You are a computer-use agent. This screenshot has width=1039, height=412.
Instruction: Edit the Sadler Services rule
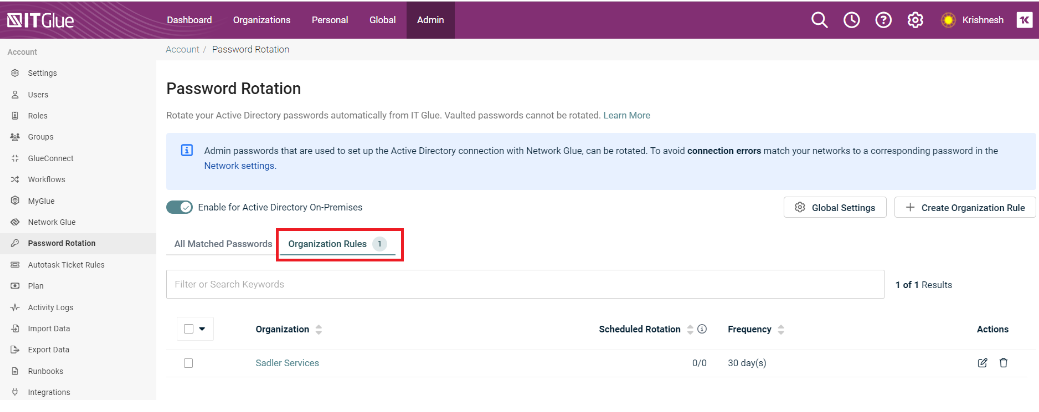point(983,363)
